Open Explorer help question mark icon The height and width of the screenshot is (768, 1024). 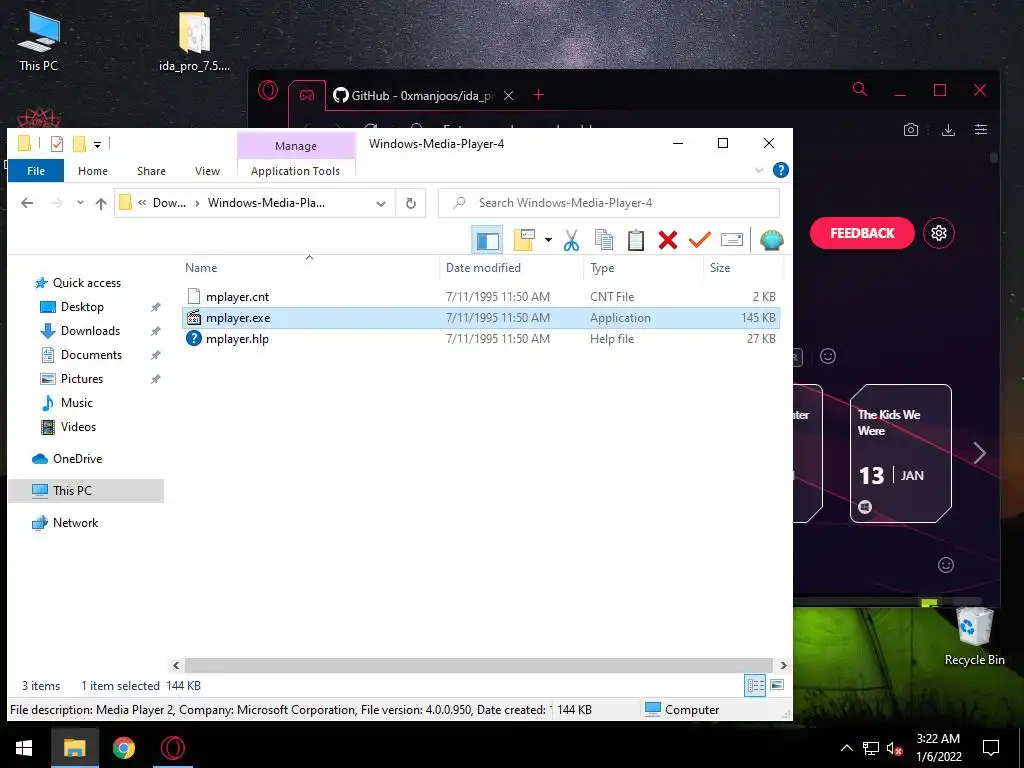click(780, 170)
